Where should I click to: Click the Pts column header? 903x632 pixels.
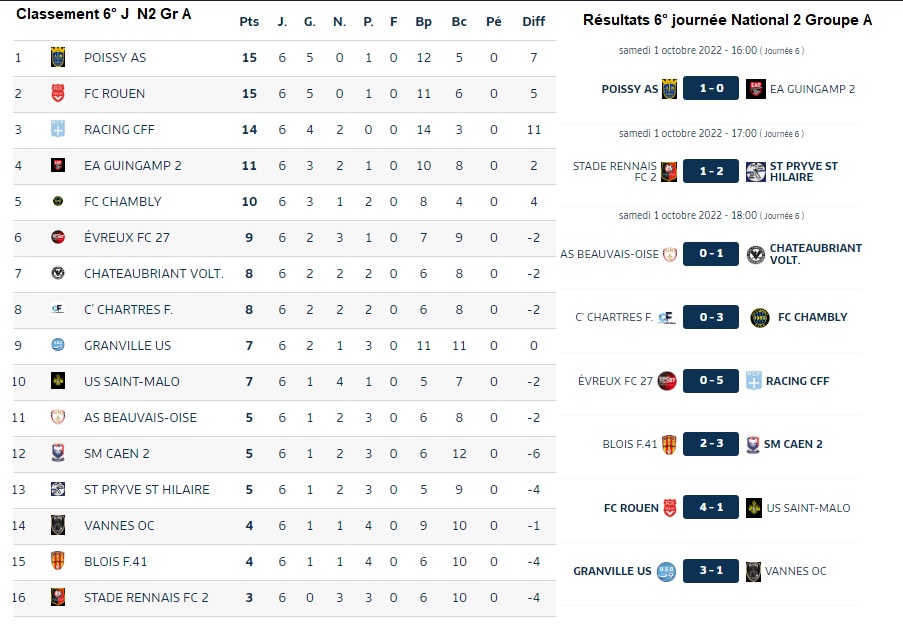[249, 22]
